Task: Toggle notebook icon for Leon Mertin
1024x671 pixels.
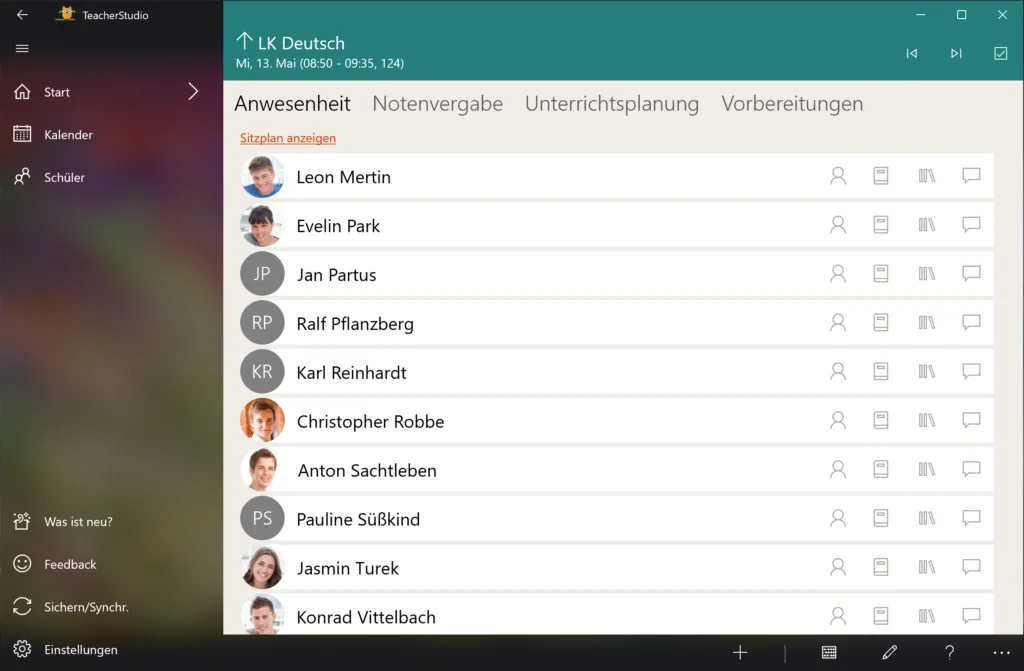Action: pos(881,176)
